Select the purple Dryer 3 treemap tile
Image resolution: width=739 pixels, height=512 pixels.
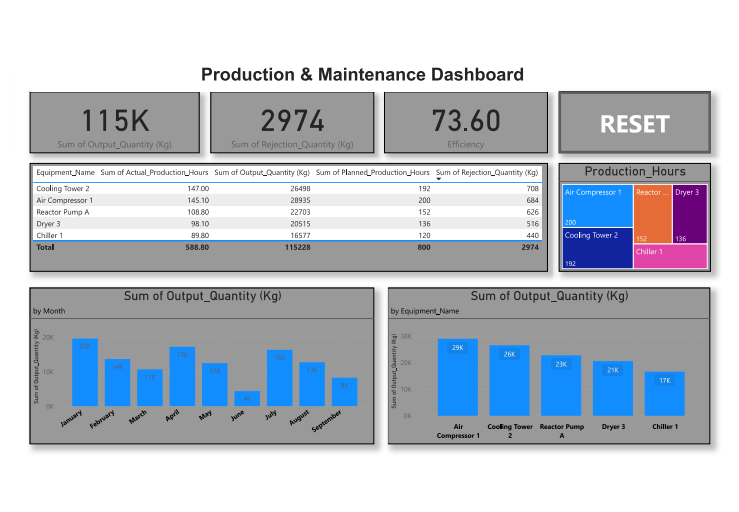pyautogui.click(x=690, y=214)
